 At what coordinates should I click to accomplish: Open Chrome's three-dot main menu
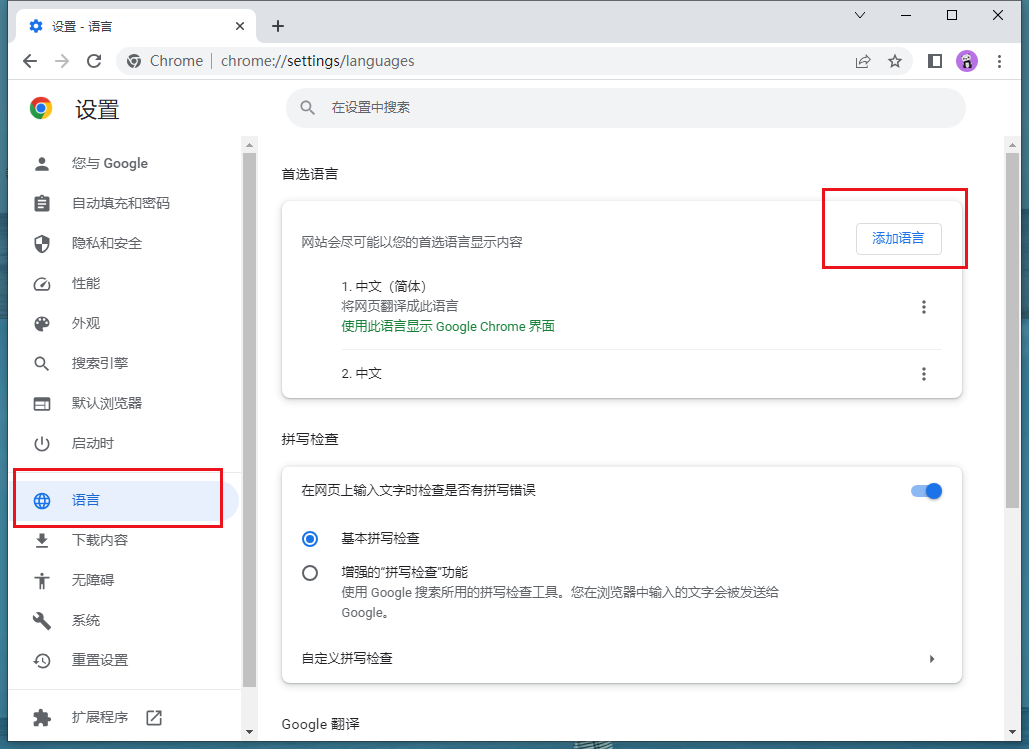(x=999, y=61)
